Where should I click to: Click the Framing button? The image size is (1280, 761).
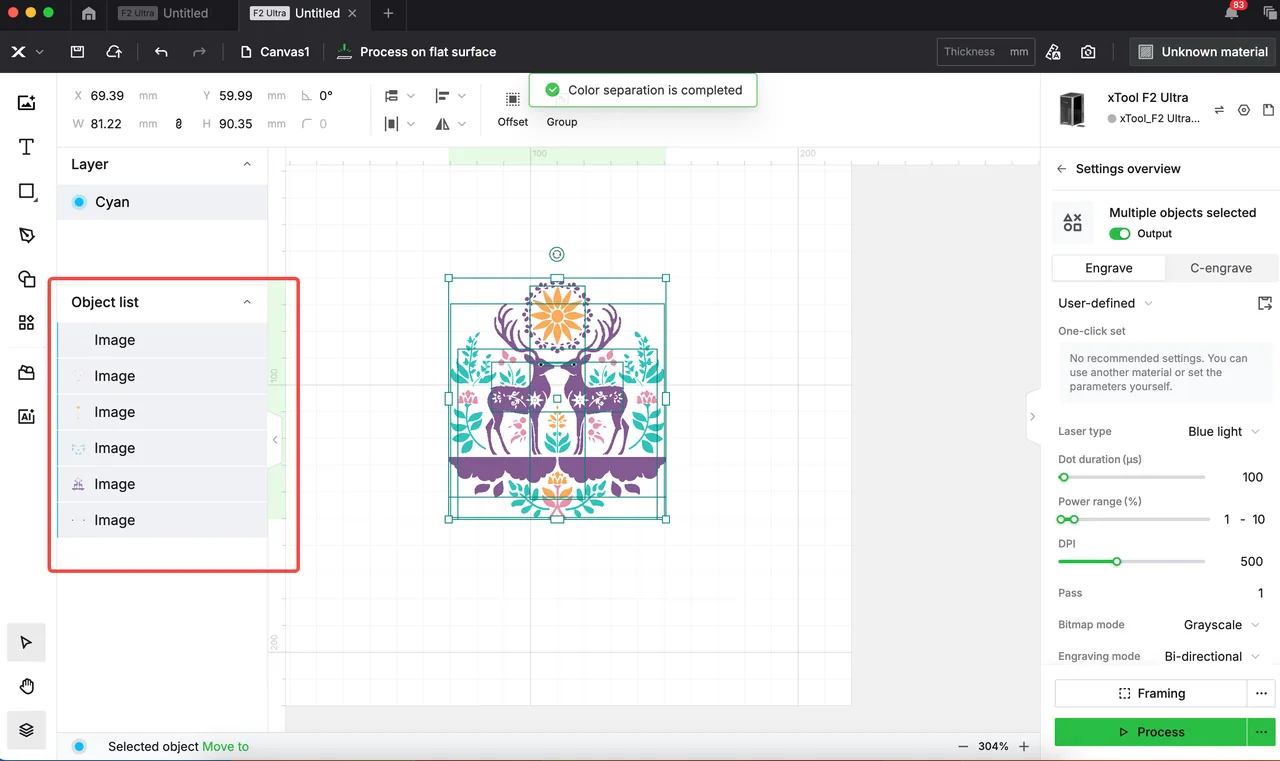pos(1151,693)
